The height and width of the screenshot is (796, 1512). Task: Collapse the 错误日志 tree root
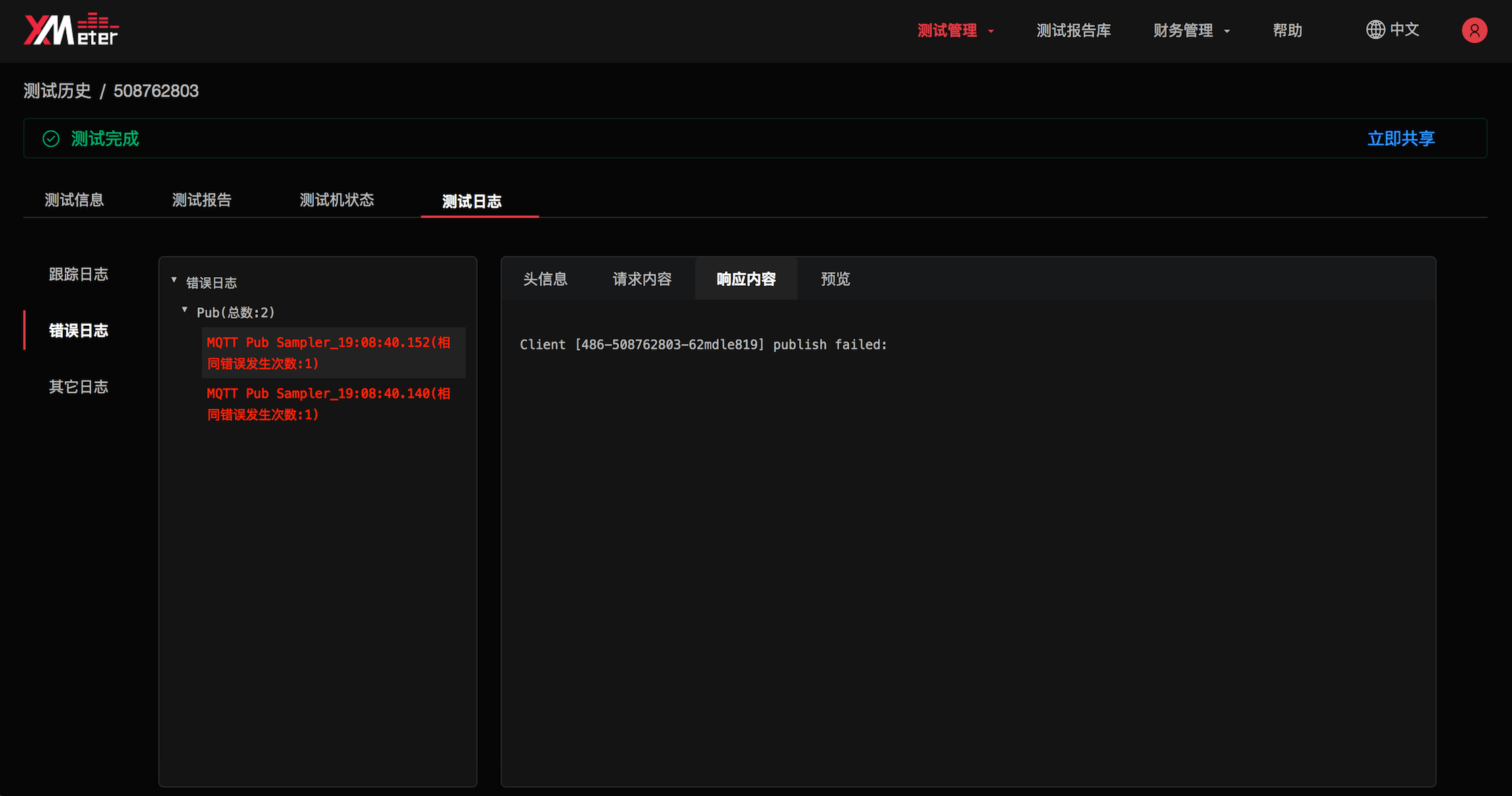pyautogui.click(x=173, y=280)
